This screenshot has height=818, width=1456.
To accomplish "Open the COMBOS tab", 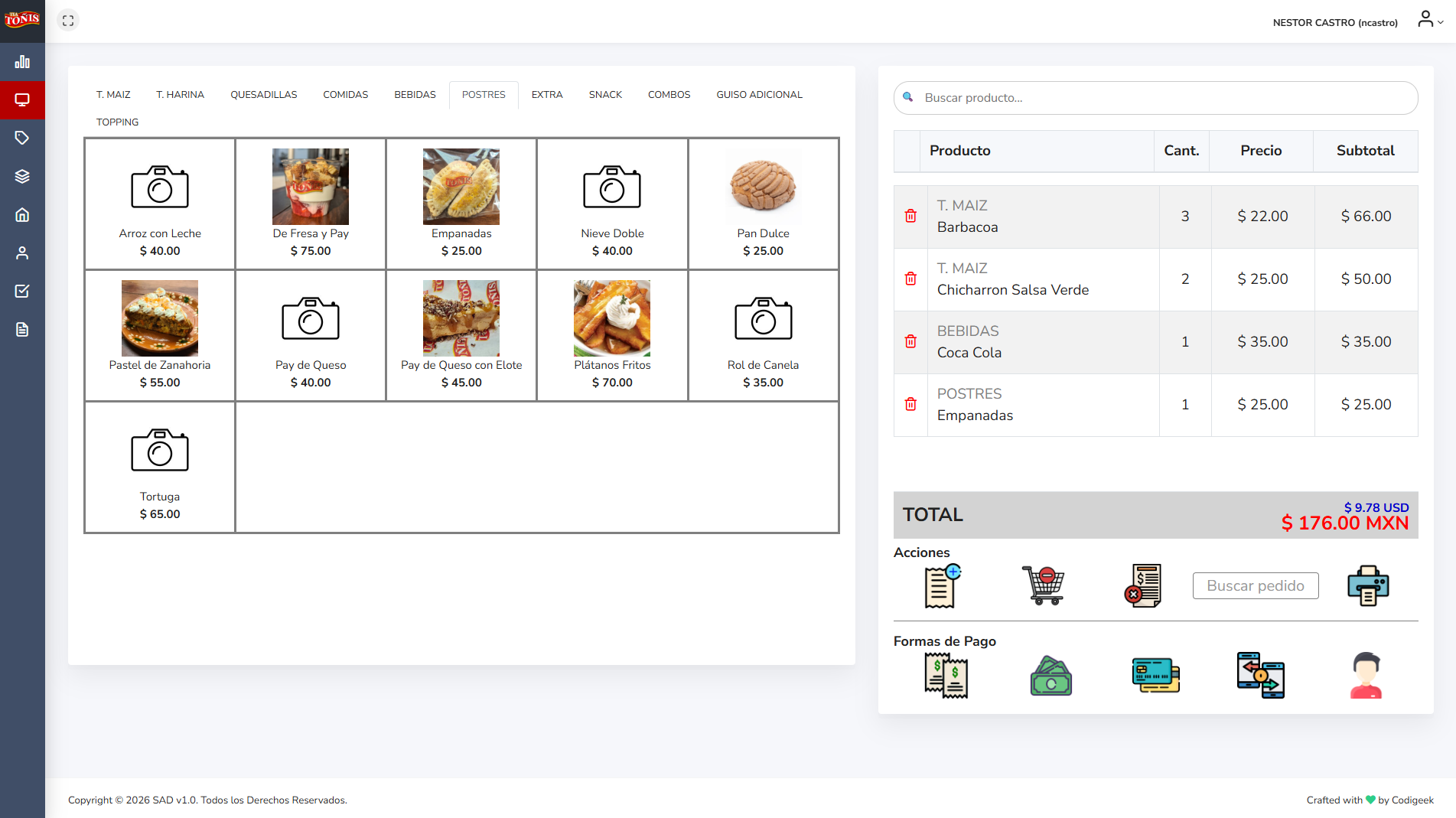I will (x=669, y=95).
